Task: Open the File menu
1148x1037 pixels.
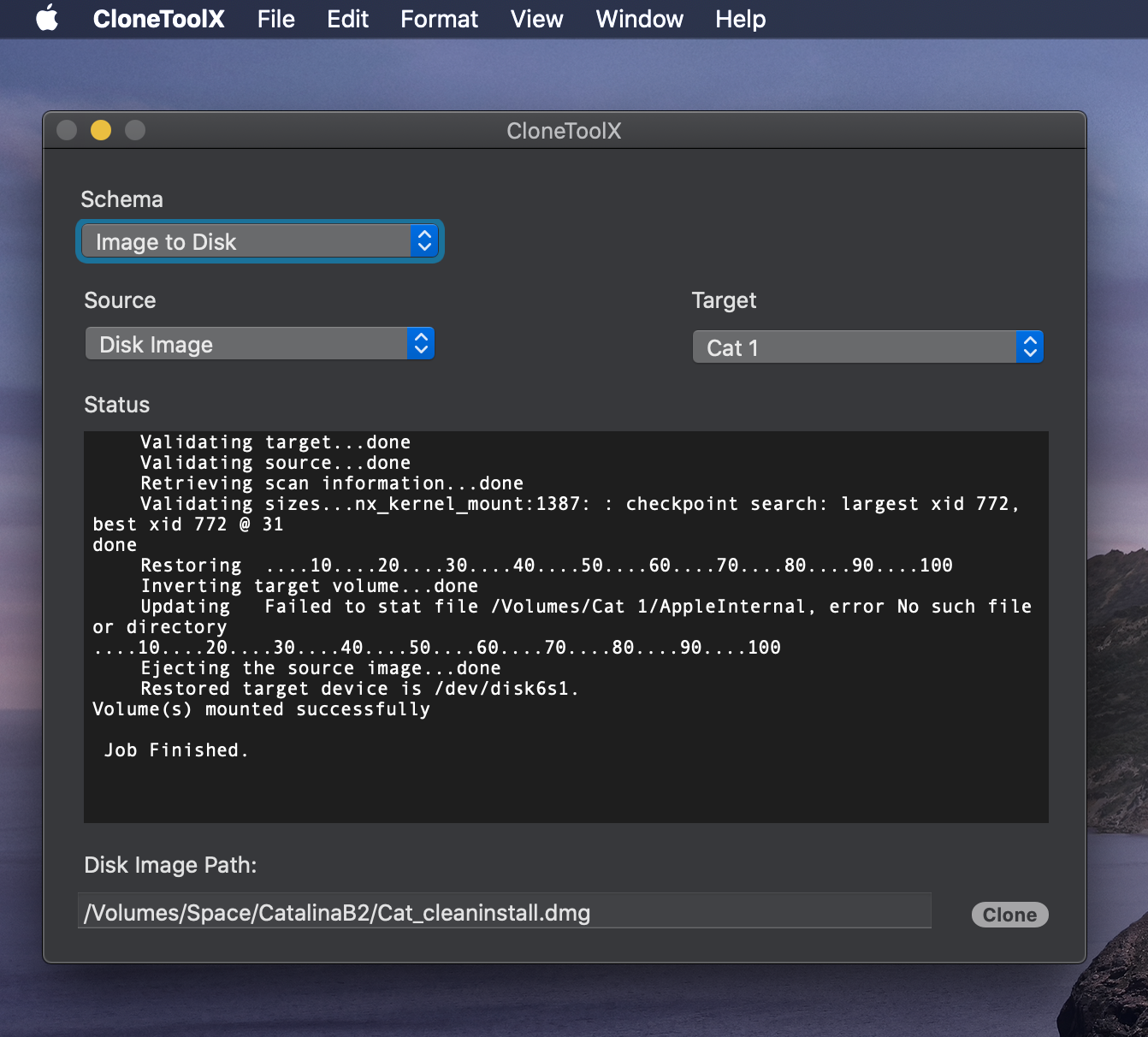Action: click(276, 19)
